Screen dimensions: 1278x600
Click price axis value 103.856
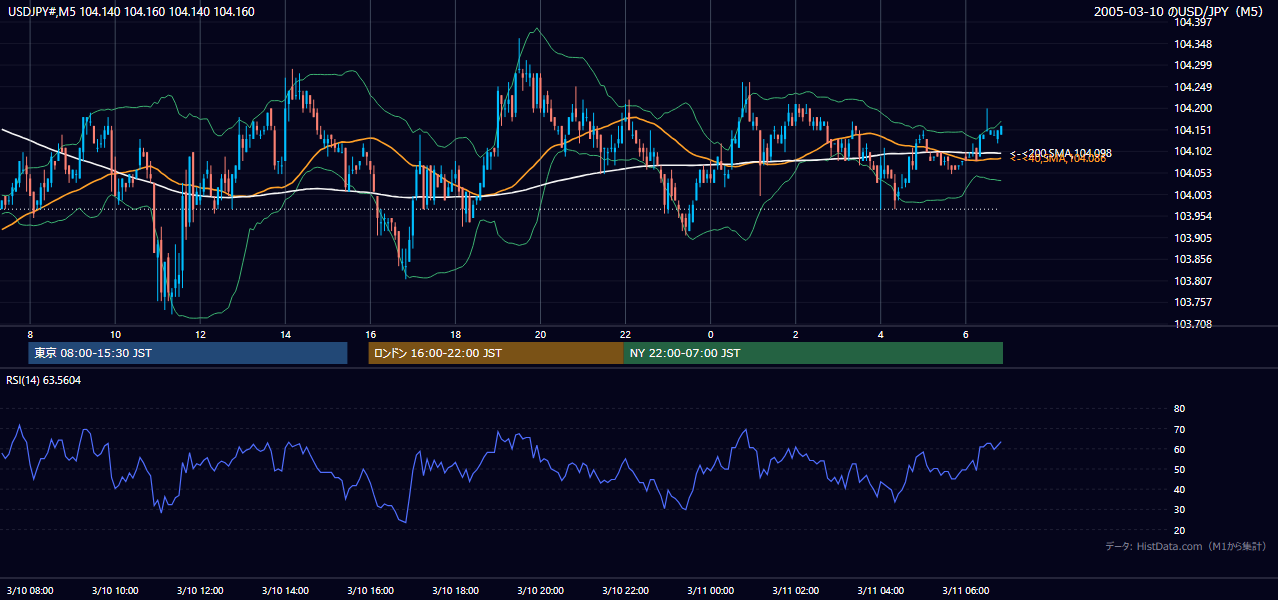click(1193, 259)
